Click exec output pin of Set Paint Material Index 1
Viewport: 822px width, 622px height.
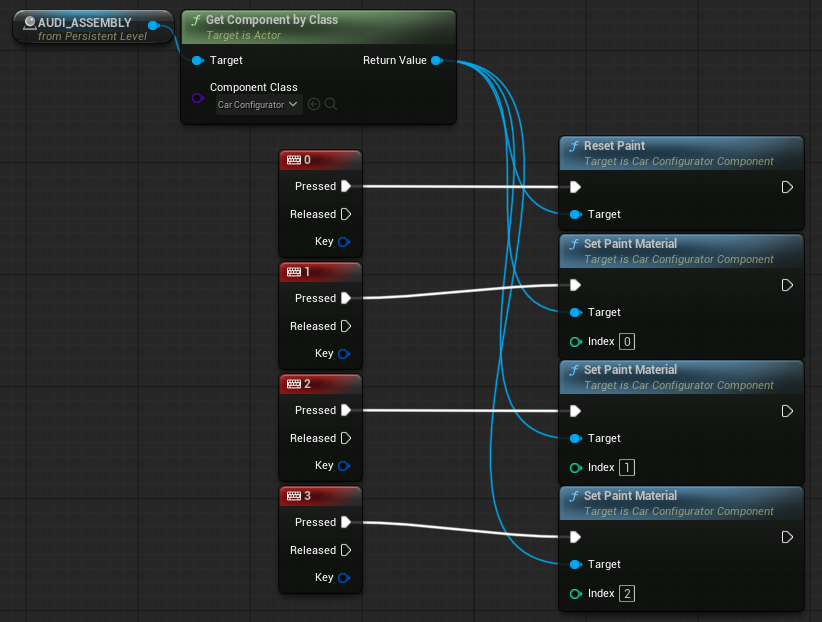click(787, 411)
